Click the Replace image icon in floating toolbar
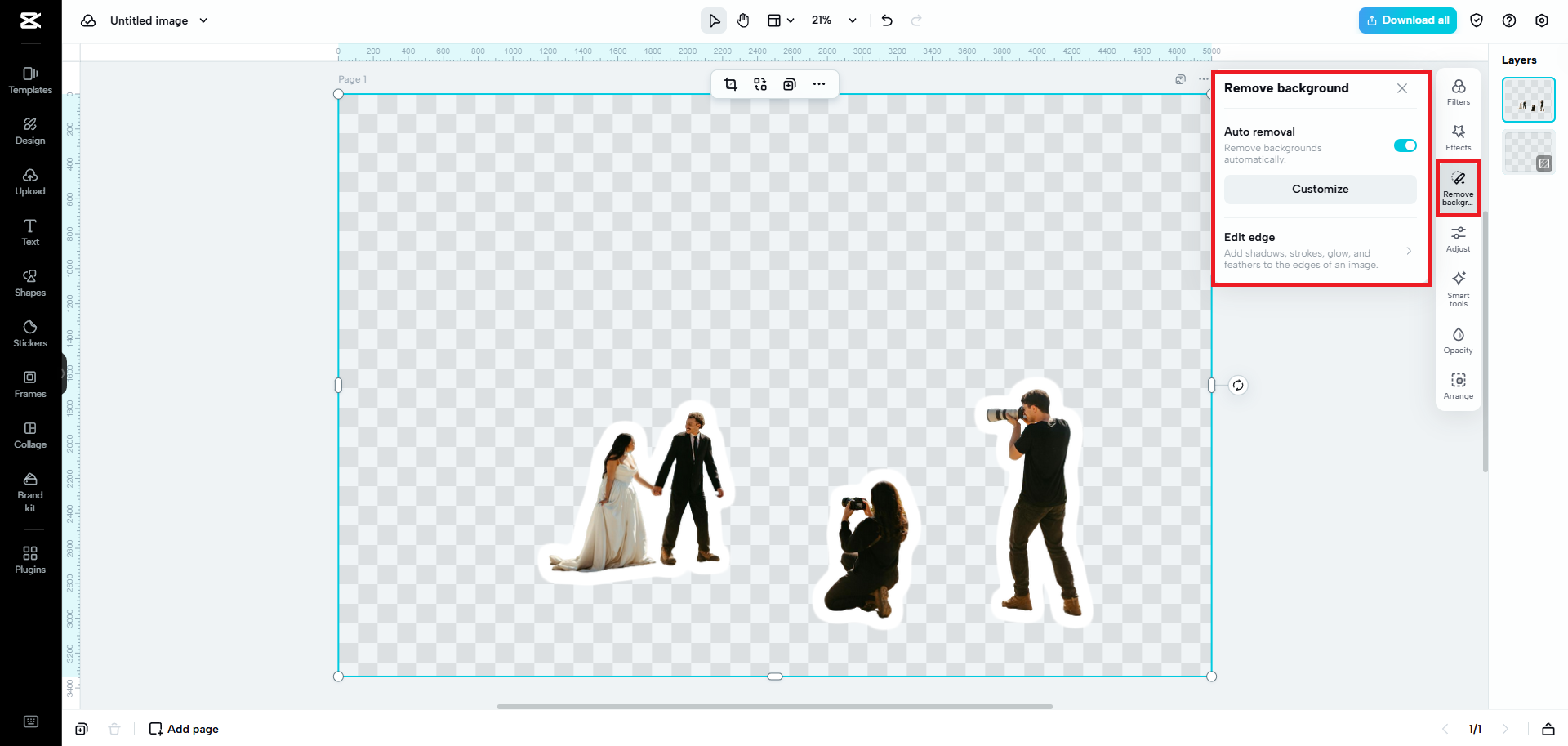This screenshot has width=1568, height=746. 759,83
